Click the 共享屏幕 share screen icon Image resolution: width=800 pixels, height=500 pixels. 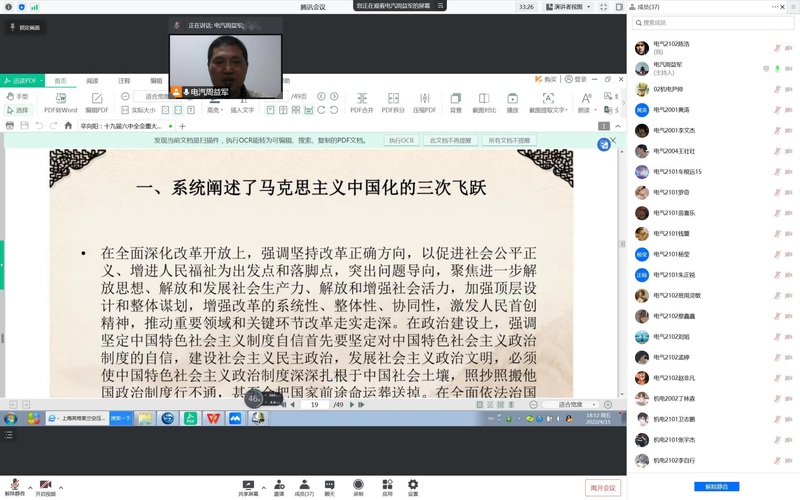pos(248,485)
